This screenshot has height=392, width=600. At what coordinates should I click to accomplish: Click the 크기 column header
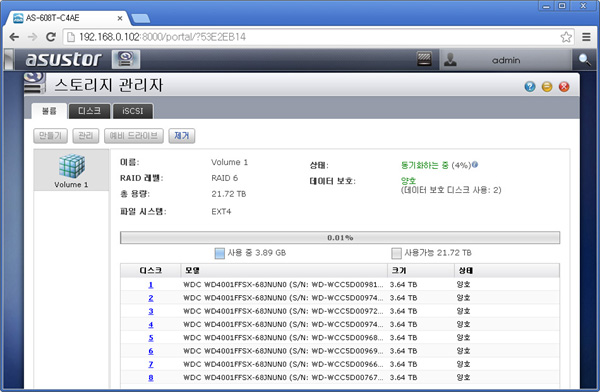[421, 270]
